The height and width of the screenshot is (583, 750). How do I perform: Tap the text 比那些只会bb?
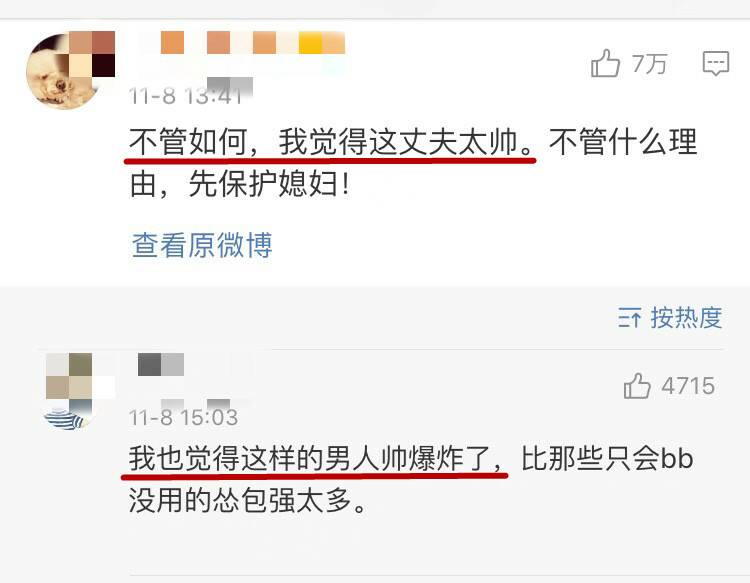607,459
